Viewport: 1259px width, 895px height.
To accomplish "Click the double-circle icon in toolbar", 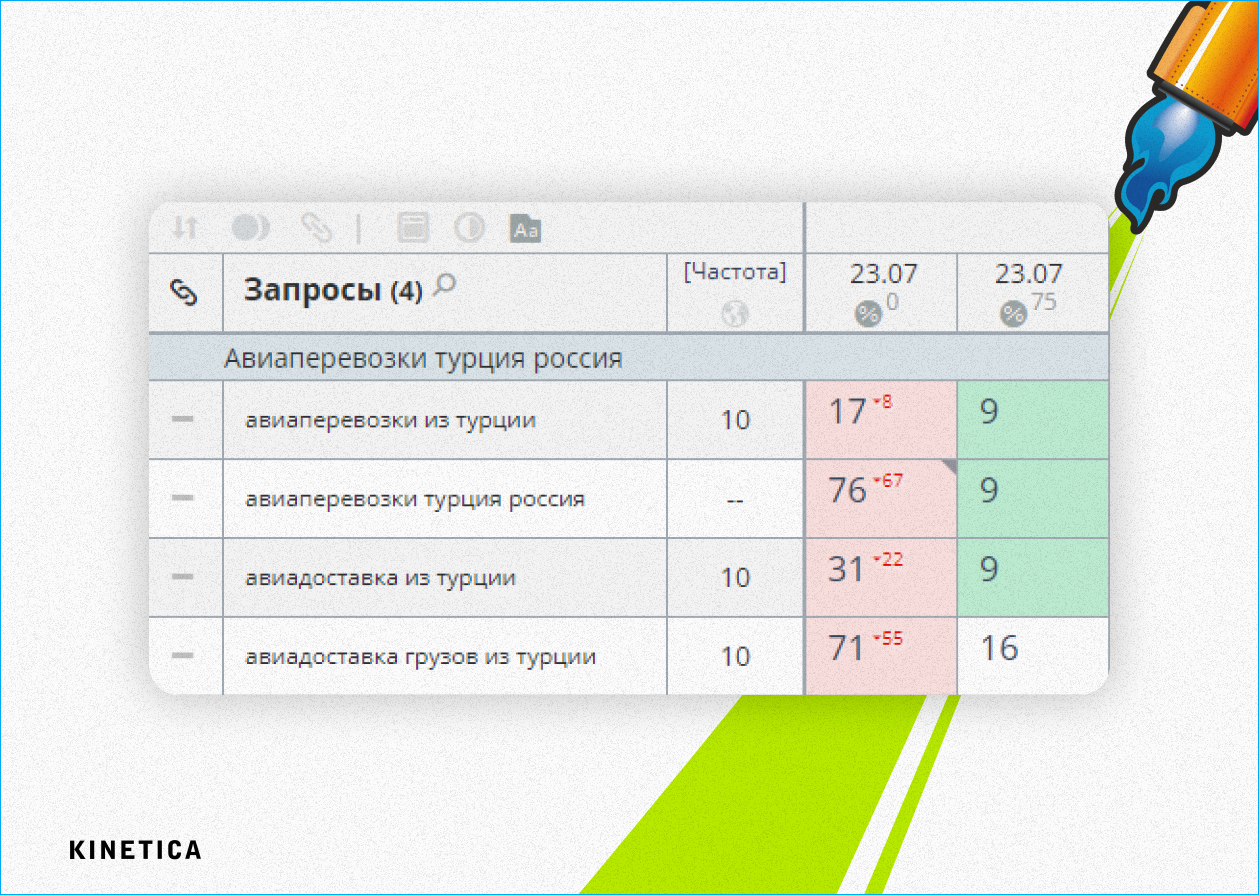I will [x=249, y=228].
